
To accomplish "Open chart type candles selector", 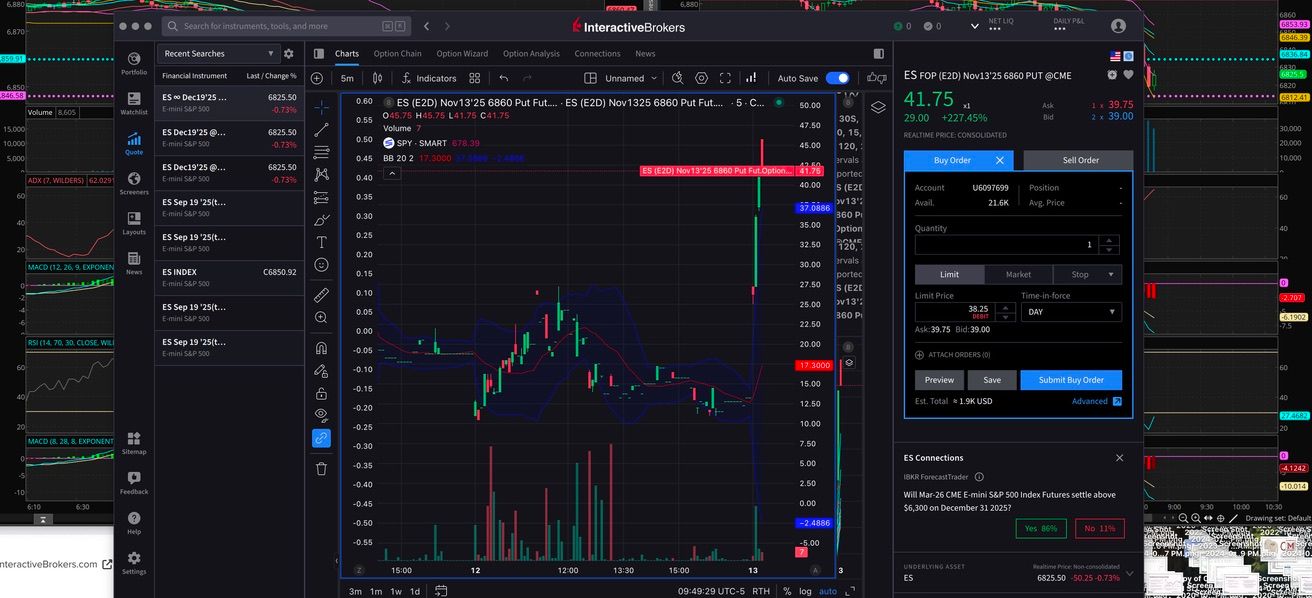I will tap(378, 78).
